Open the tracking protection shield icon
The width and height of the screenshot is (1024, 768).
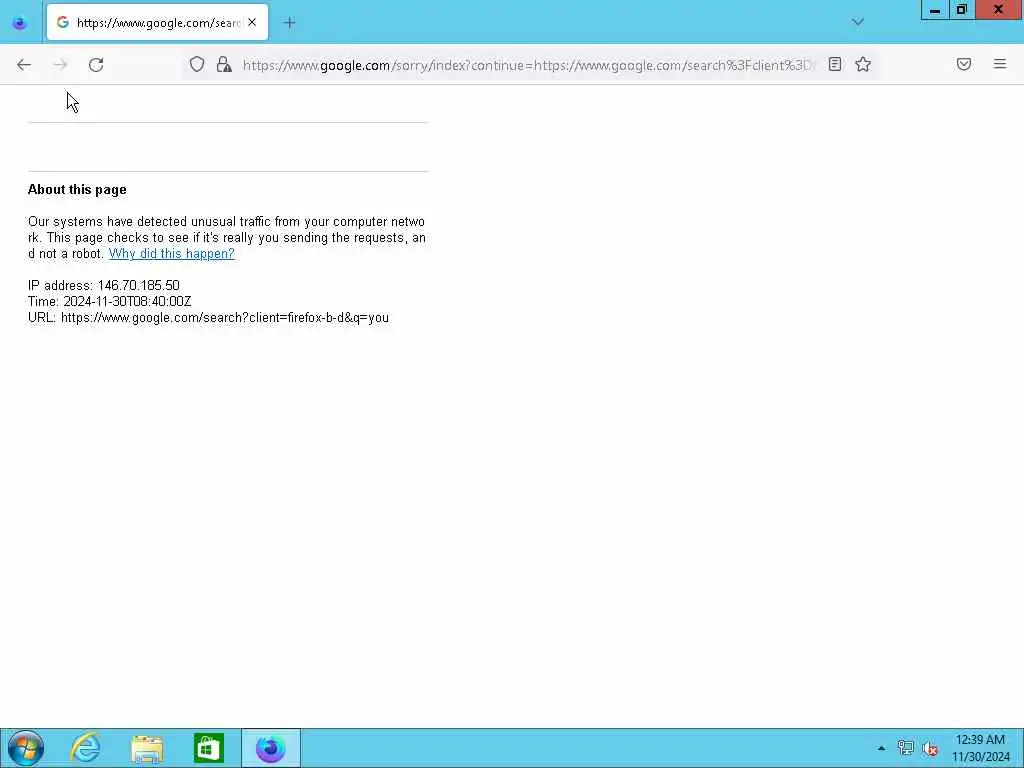point(197,64)
